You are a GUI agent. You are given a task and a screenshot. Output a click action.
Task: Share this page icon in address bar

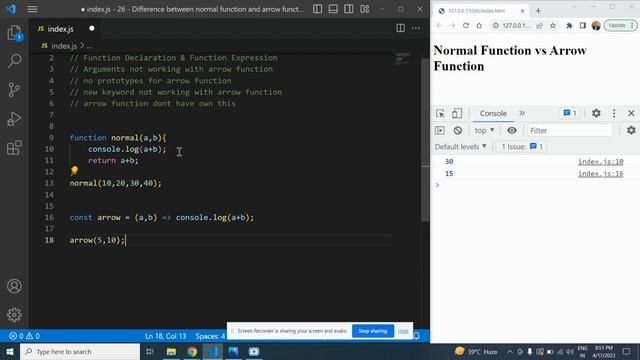point(540,25)
